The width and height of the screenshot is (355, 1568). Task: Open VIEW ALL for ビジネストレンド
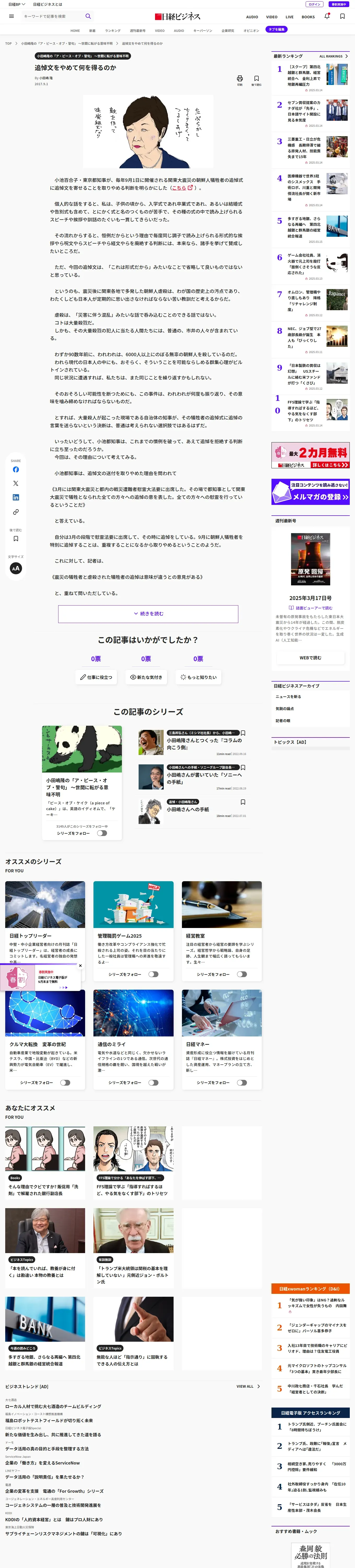coord(248,1386)
